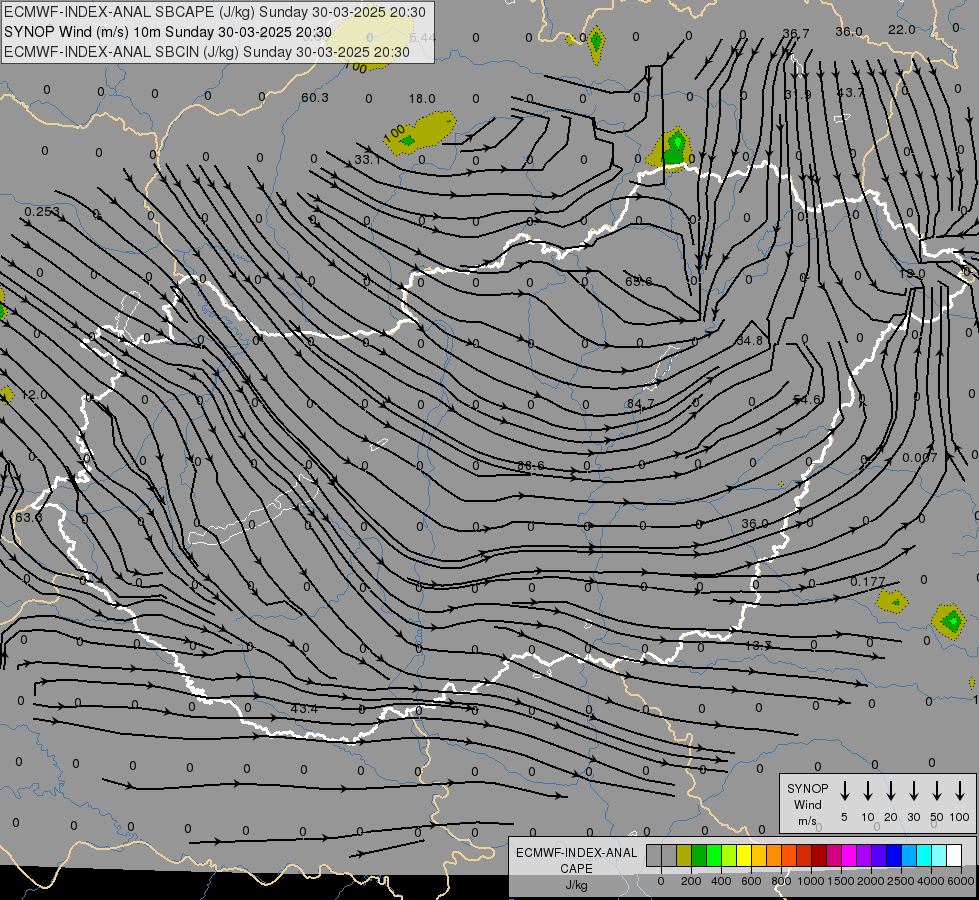
Task: Pick the yellow-green CAPE legend swatch
Action: click(x=729, y=856)
